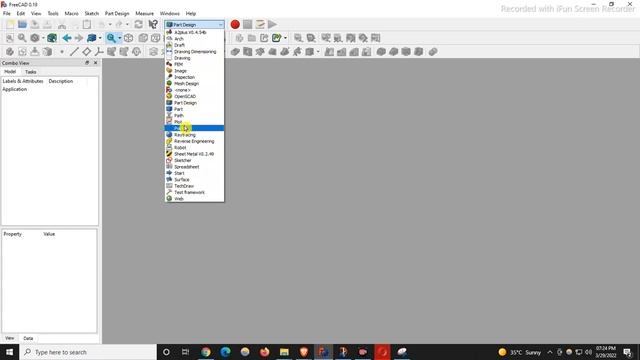Click the What's This help icon
640x360 pixels.
153,24
